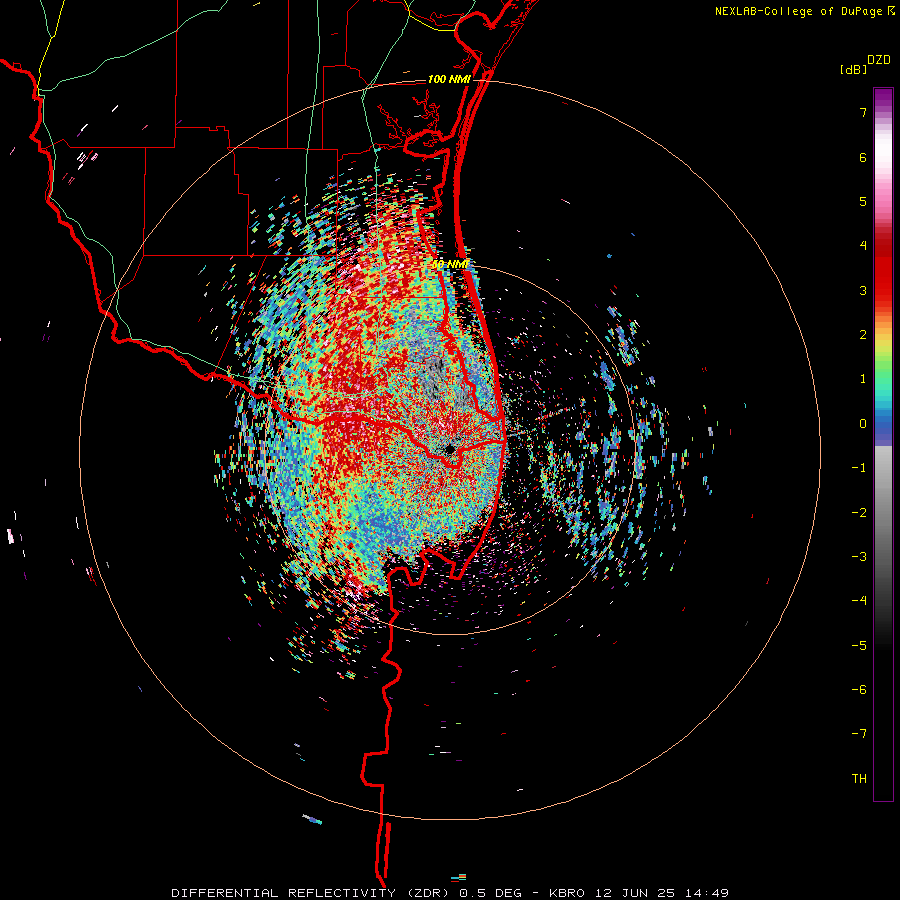
Task: Click the 4 value on the color scale
Action: [x=863, y=246]
